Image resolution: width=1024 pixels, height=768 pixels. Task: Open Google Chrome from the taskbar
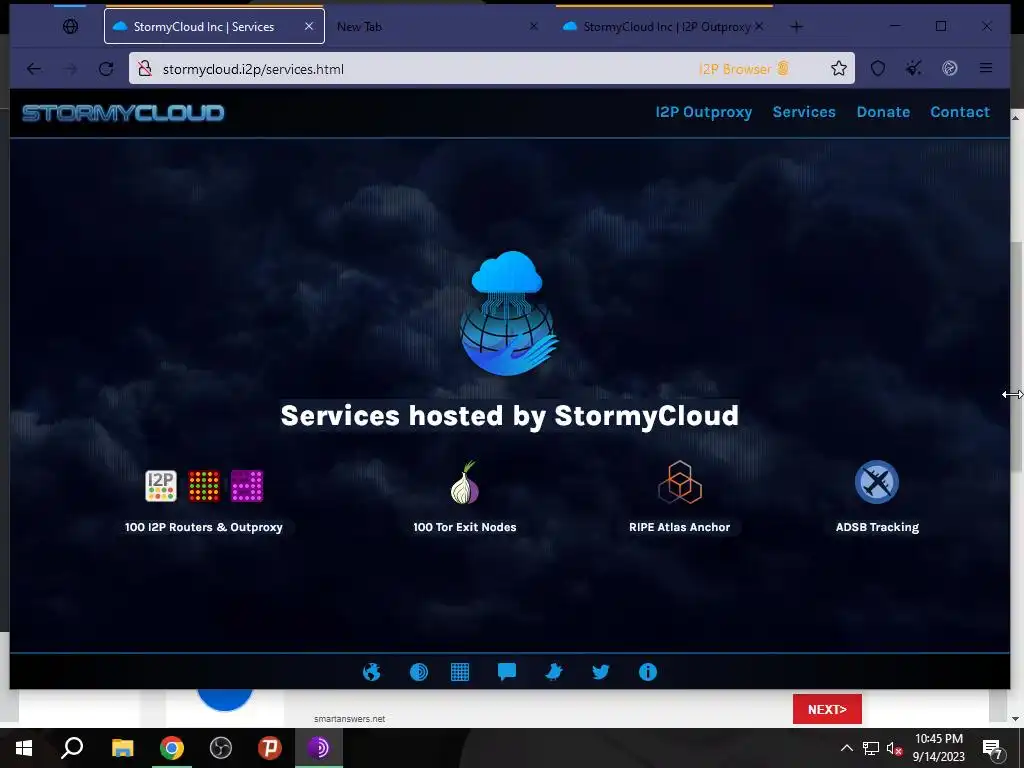point(172,748)
